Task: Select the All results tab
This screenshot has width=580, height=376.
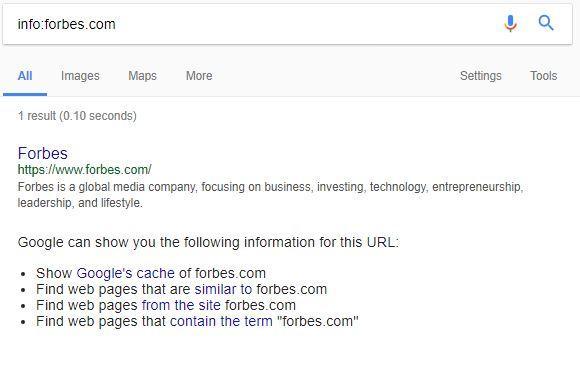Action: [x=25, y=76]
